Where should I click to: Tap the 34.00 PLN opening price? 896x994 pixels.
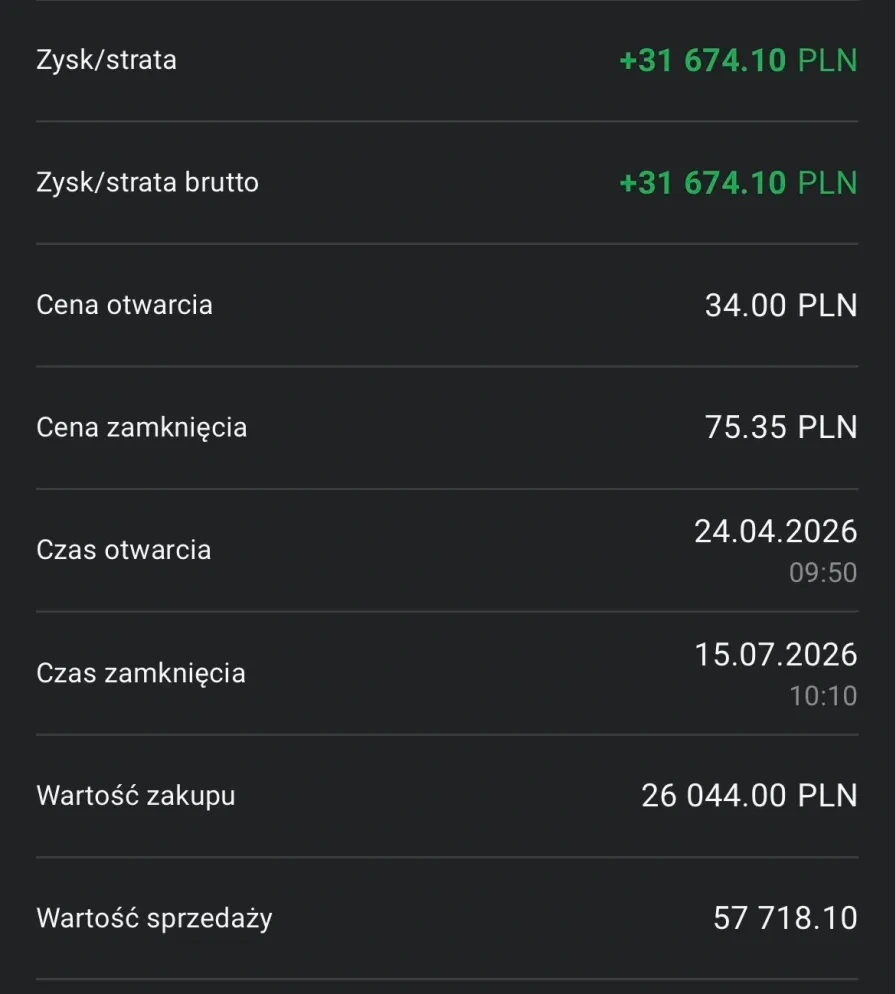point(781,305)
